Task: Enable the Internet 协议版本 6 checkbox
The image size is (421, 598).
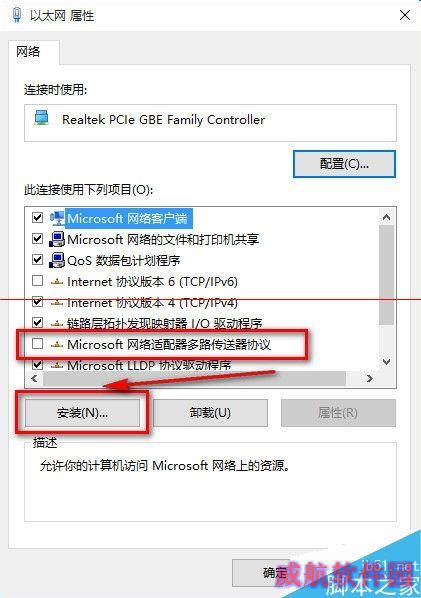Action: pyautogui.click(x=37, y=281)
